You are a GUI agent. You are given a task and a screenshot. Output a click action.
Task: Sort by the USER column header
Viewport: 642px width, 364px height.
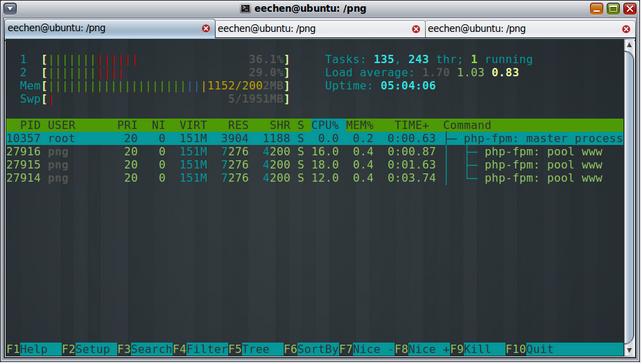pyautogui.click(x=61, y=125)
